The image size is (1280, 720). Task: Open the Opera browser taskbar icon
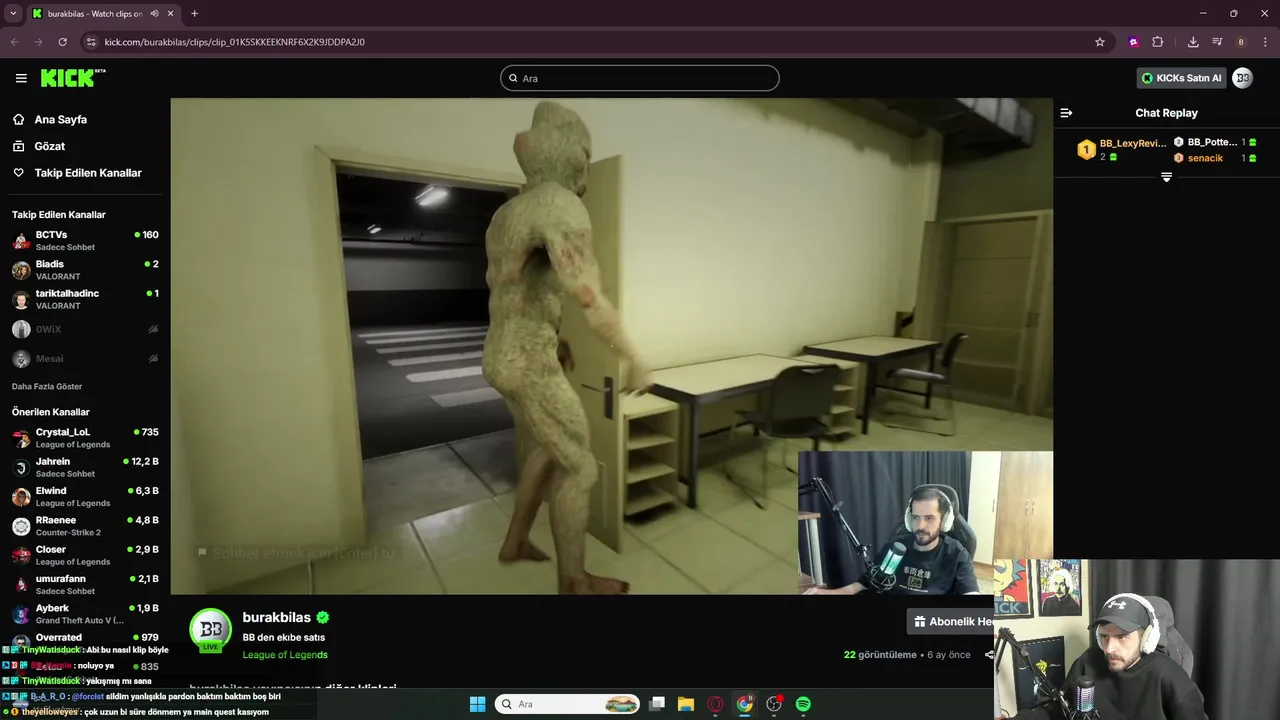(715, 704)
